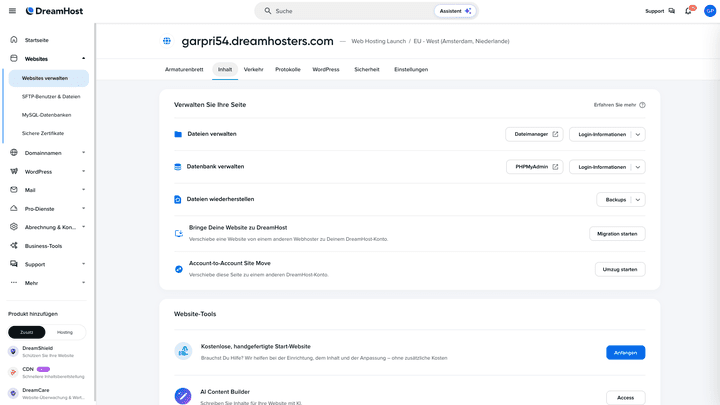Switch to the Inhalt tab
Image resolution: width=720 pixels, height=405 pixels.
(225, 69)
